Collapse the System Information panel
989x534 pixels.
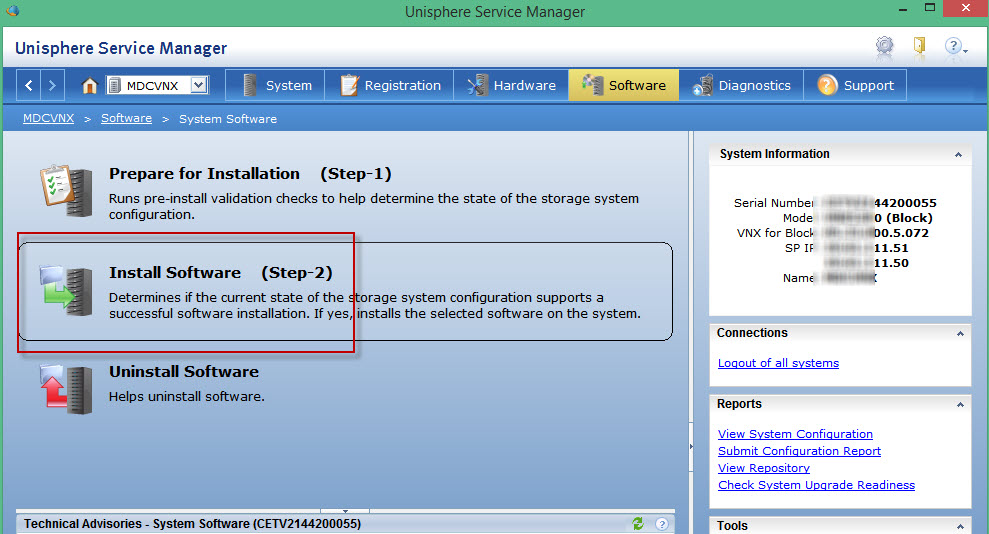click(x=958, y=154)
